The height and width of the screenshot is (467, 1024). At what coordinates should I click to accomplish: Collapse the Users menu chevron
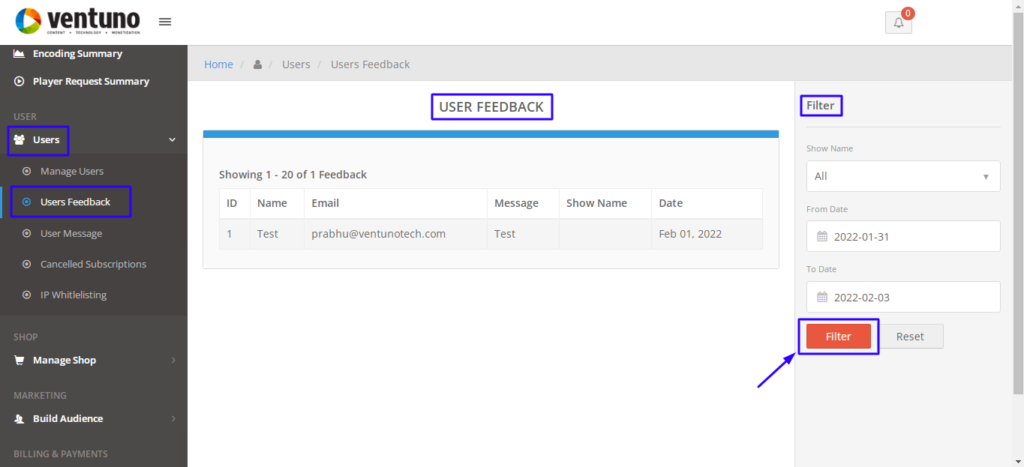[172, 140]
